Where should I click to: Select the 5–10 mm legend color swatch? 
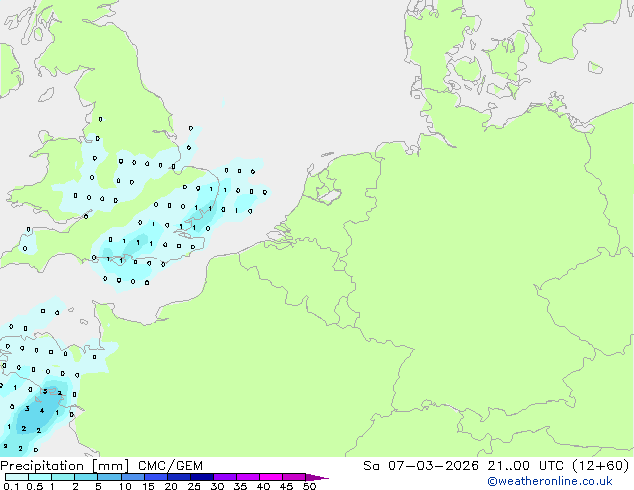[109, 477]
